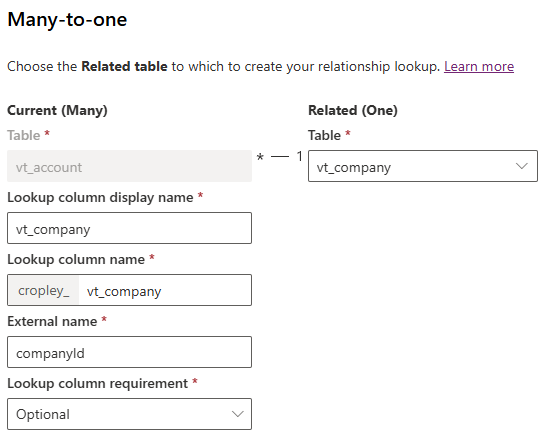
Task: Expand the Related table vt_company dropdown
Action: click(x=423, y=166)
